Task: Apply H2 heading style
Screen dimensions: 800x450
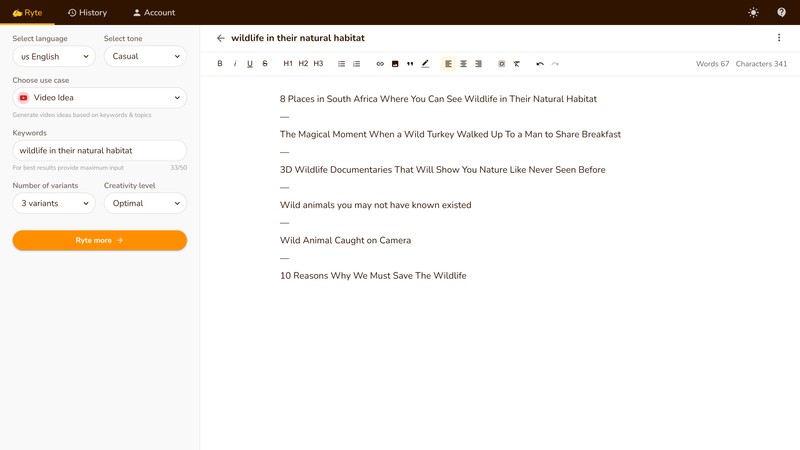Action: pyautogui.click(x=303, y=64)
